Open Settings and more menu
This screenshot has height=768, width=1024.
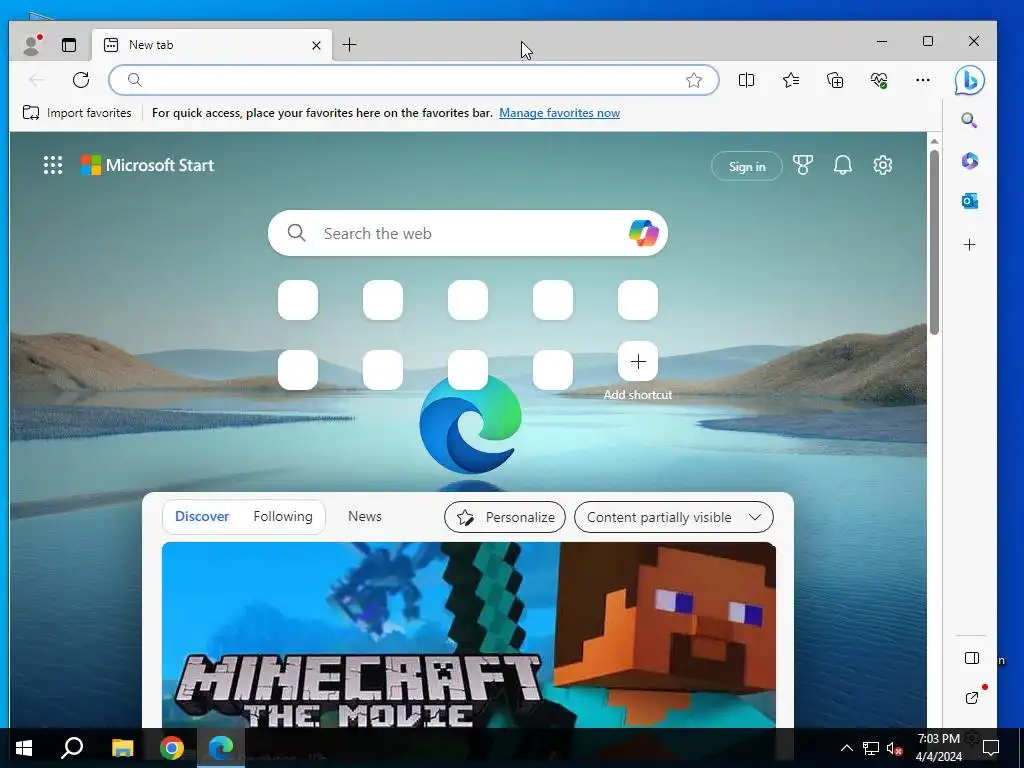pyautogui.click(x=923, y=80)
